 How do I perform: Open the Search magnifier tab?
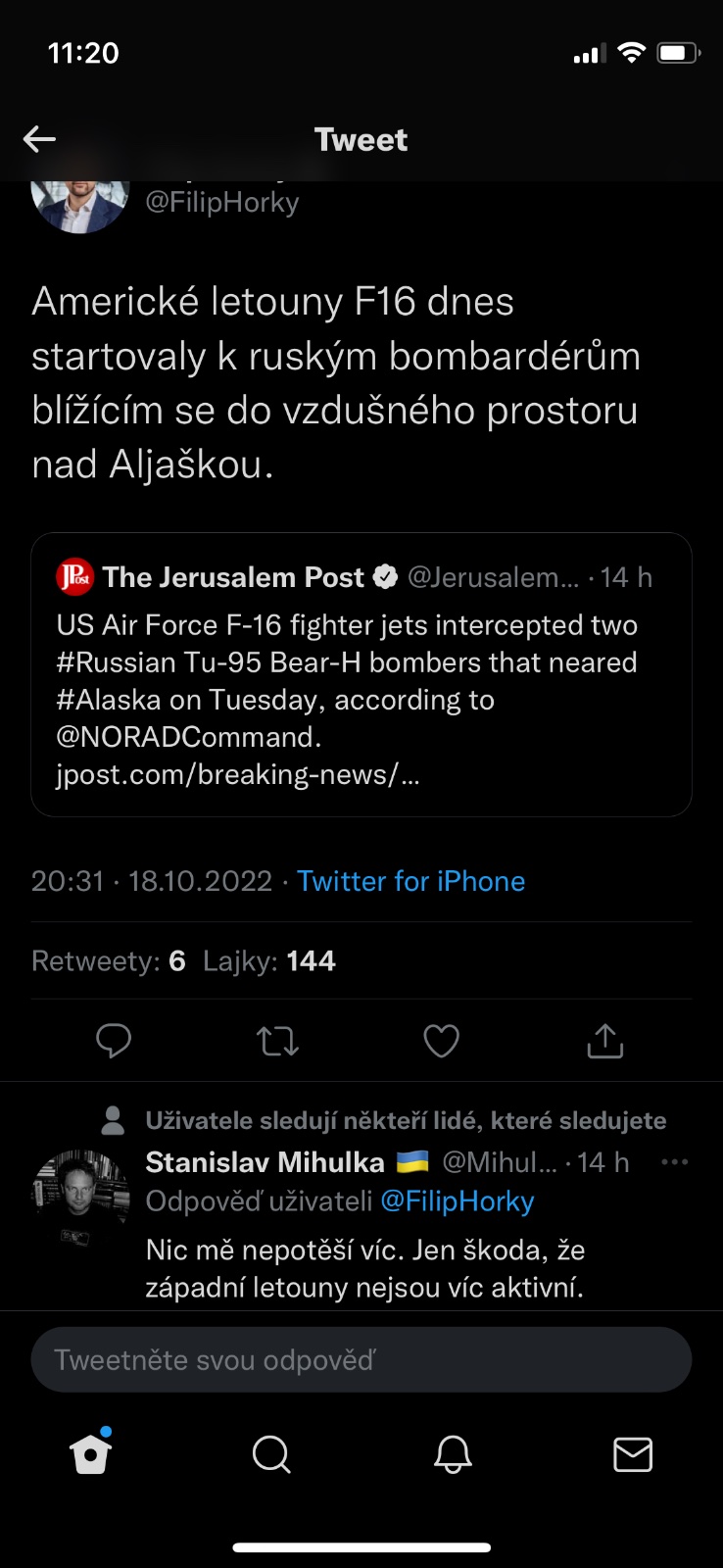click(x=271, y=1454)
